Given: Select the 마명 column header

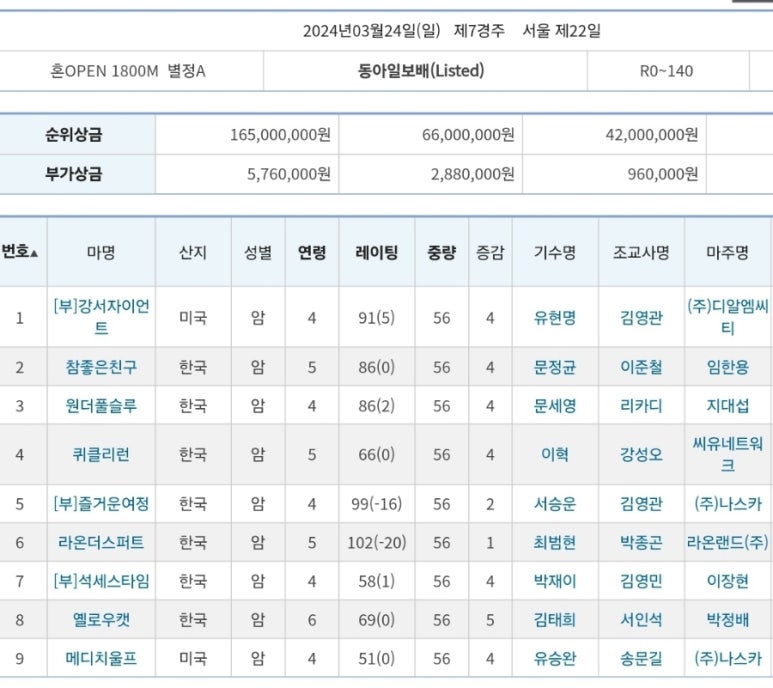Looking at the screenshot, I should [101, 252].
